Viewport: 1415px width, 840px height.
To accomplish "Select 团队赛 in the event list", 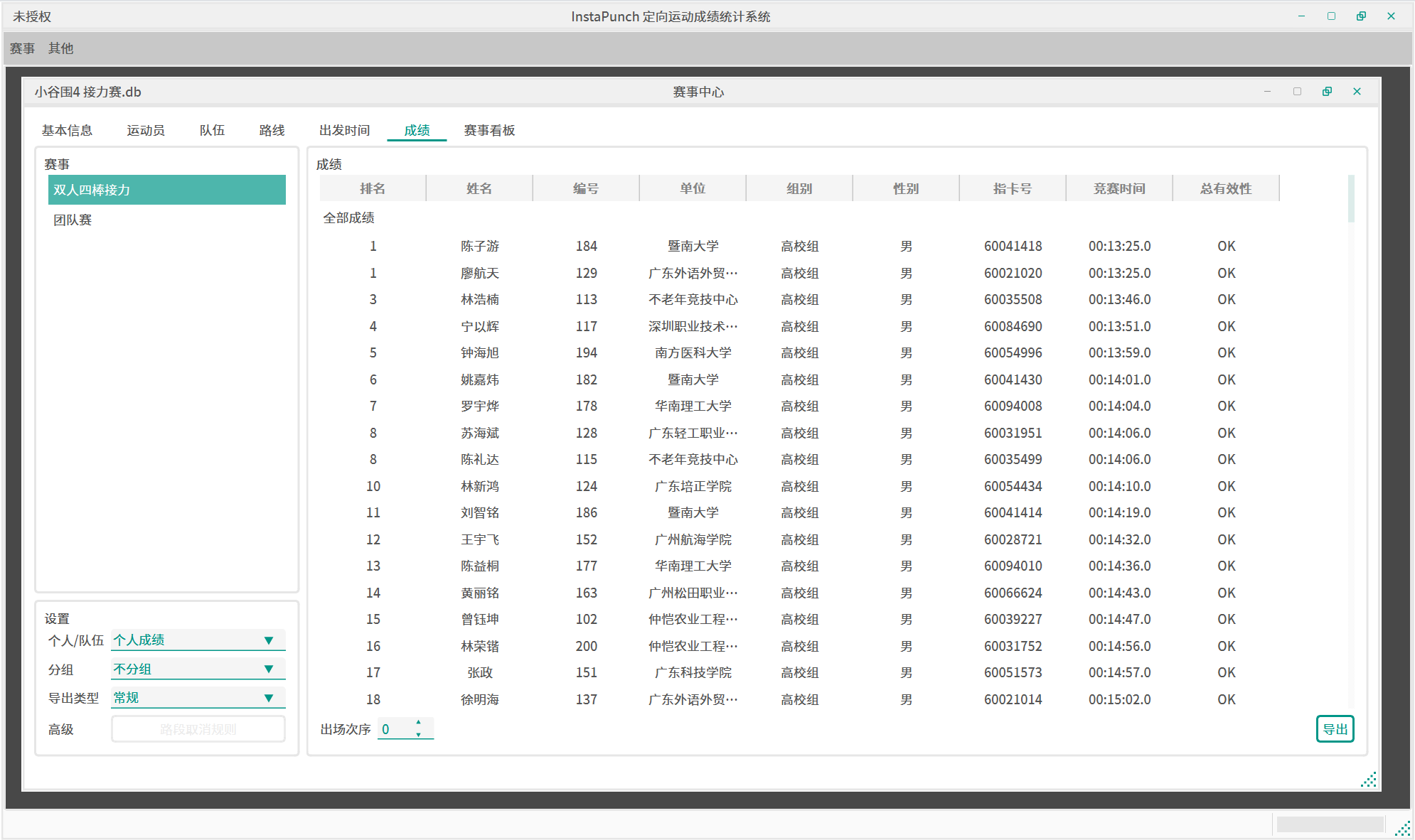I will 73,220.
